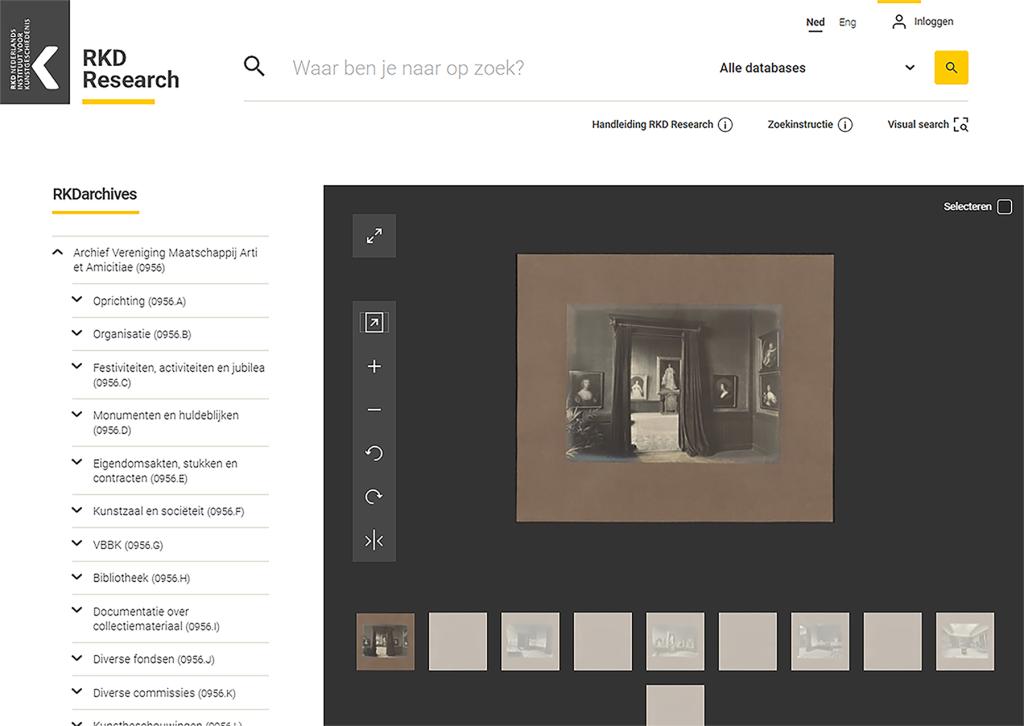
Task: Open image in new window via popout icon
Action: tap(374, 322)
